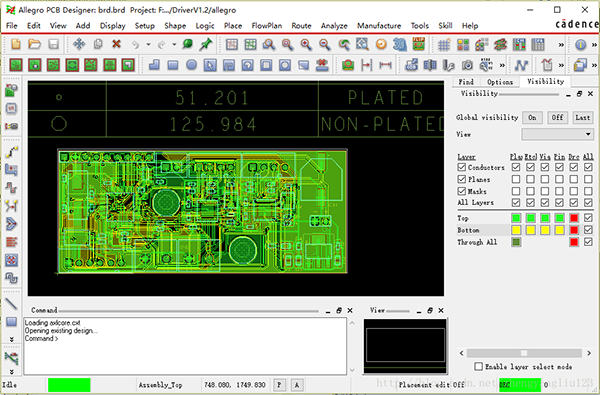Click the blue zigzag route icon

[521, 65]
